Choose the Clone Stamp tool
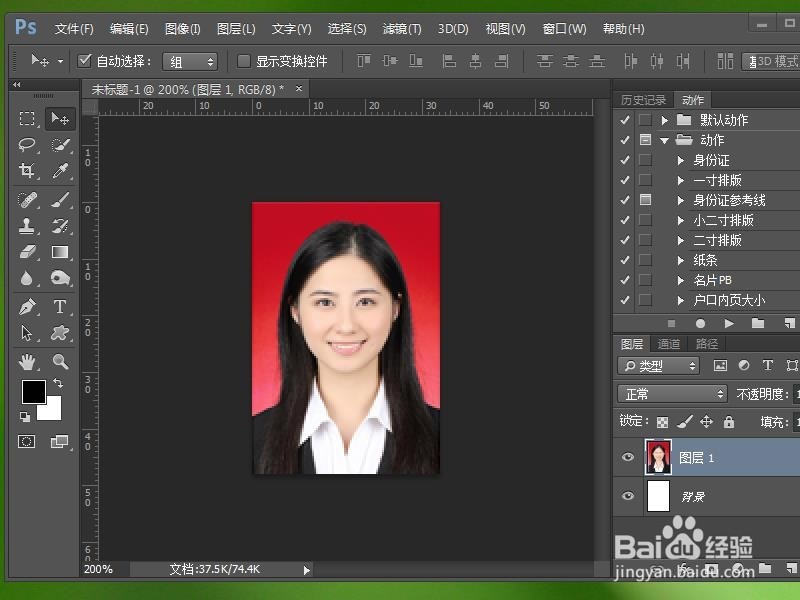 click(x=27, y=226)
